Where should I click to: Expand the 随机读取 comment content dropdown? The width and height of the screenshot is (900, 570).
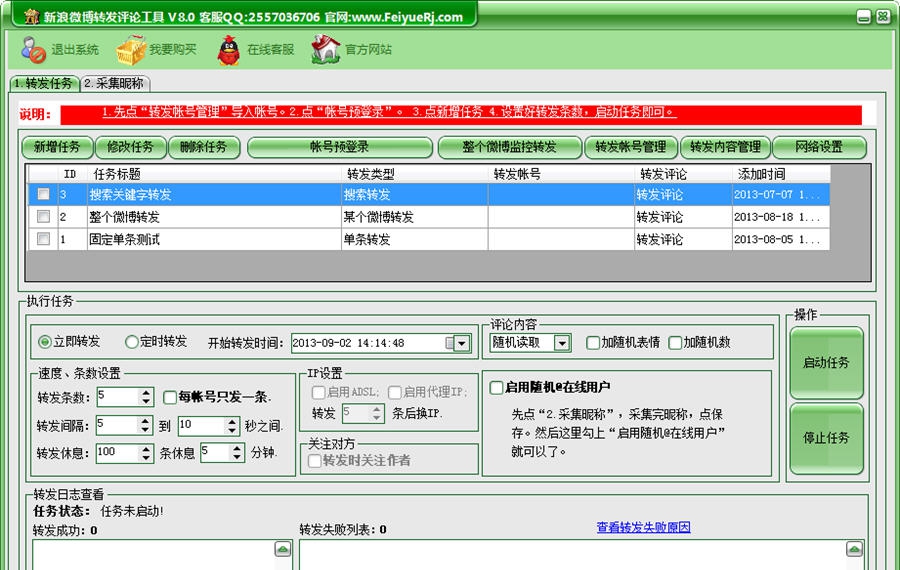[x=562, y=343]
